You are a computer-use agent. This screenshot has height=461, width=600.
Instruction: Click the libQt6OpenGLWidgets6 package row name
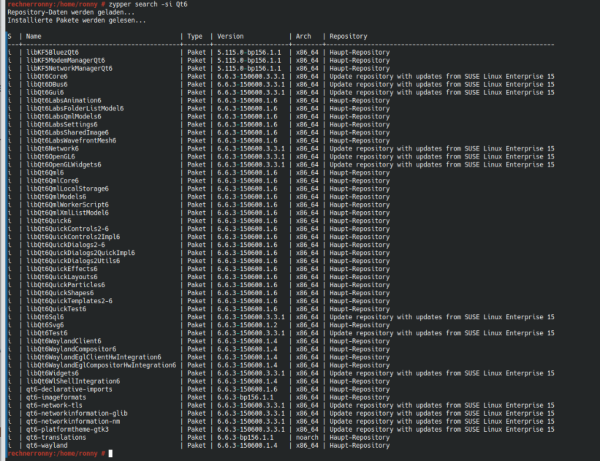[64, 165]
